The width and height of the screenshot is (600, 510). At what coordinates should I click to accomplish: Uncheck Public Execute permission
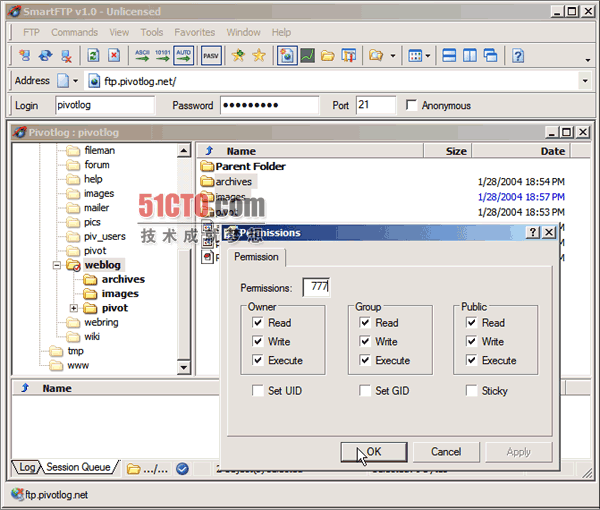point(471,360)
